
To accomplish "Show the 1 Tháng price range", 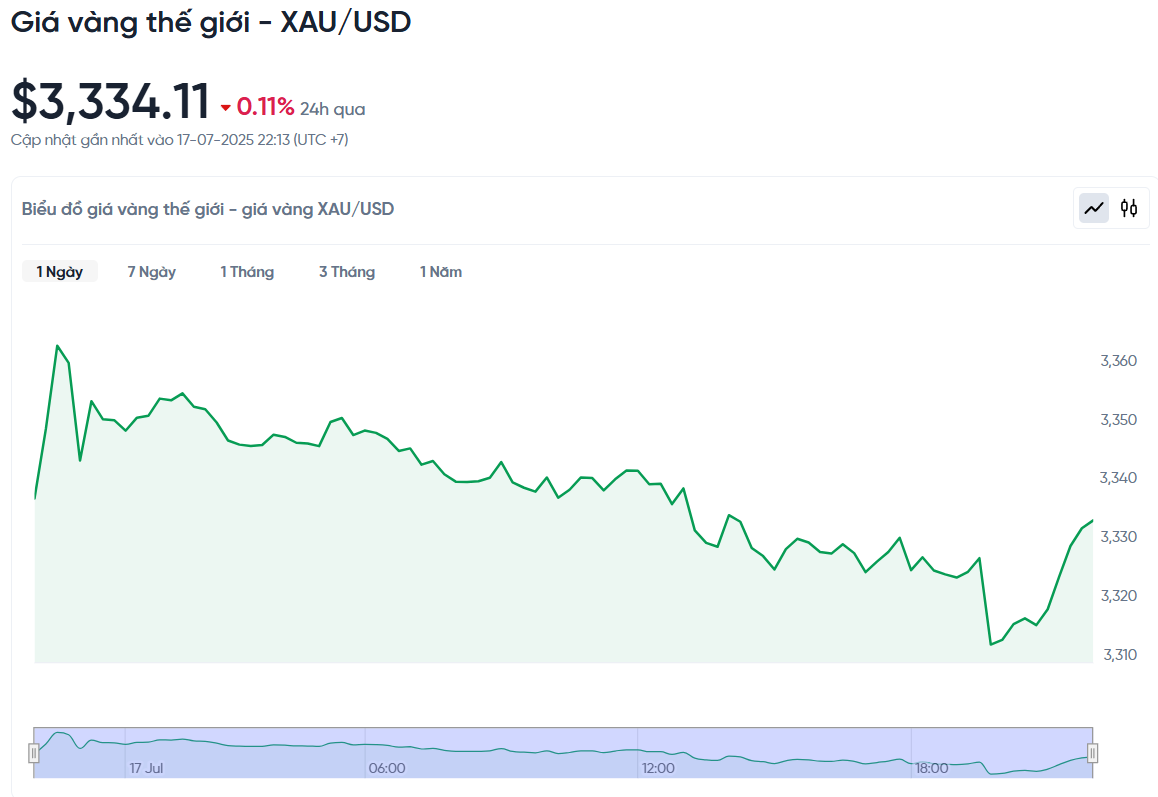I will [x=247, y=272].
